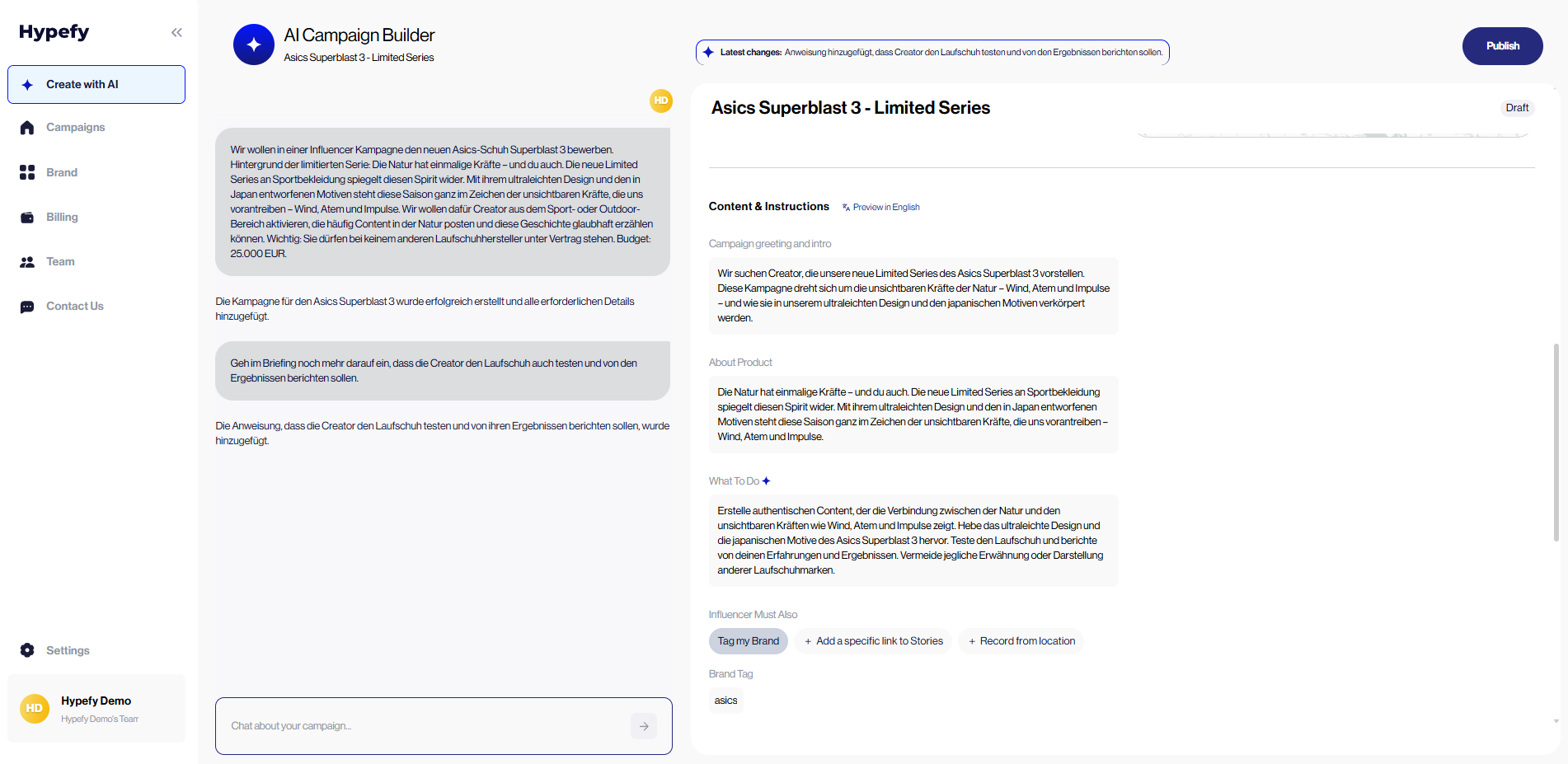Click the Contact Us chat bubble icon
This screenshot has height=764, width=1568.
tap(27, 307)
